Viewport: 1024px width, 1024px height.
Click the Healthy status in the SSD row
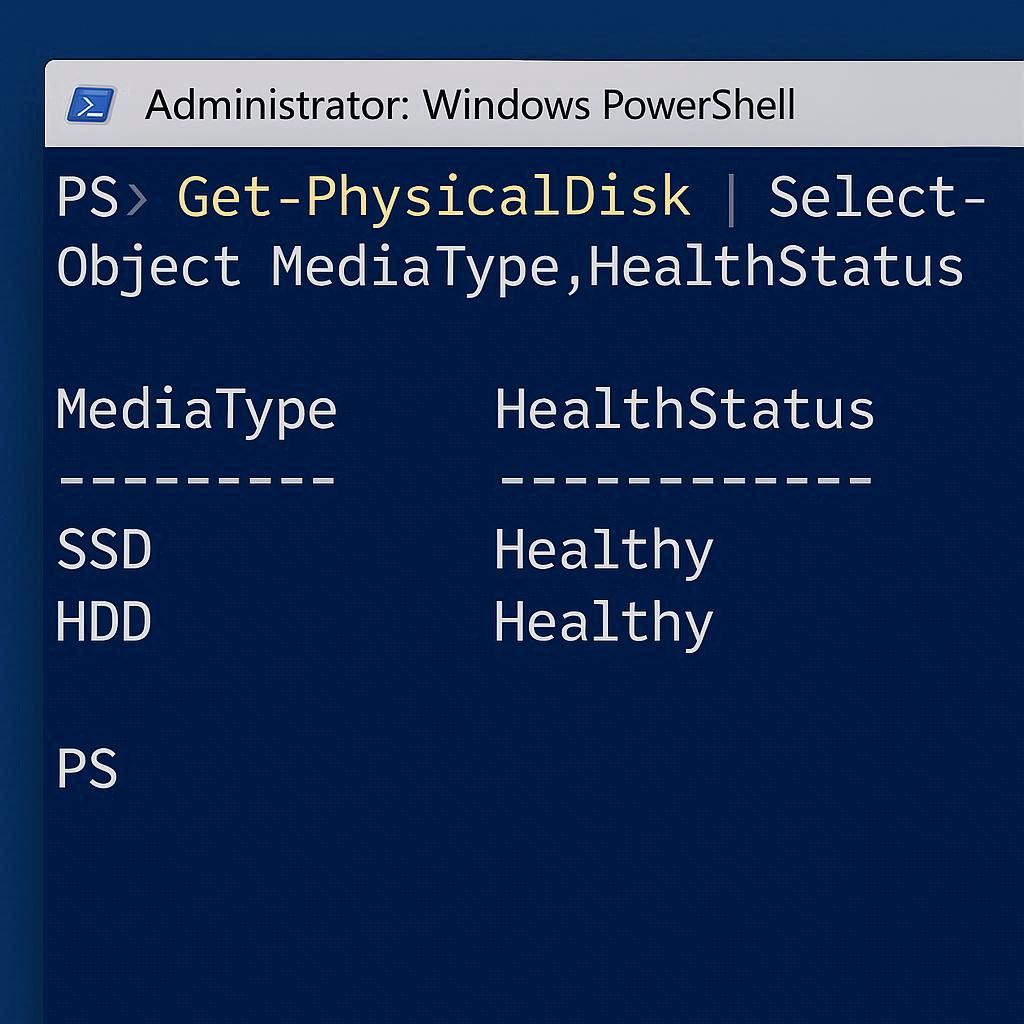coord(603,552)
